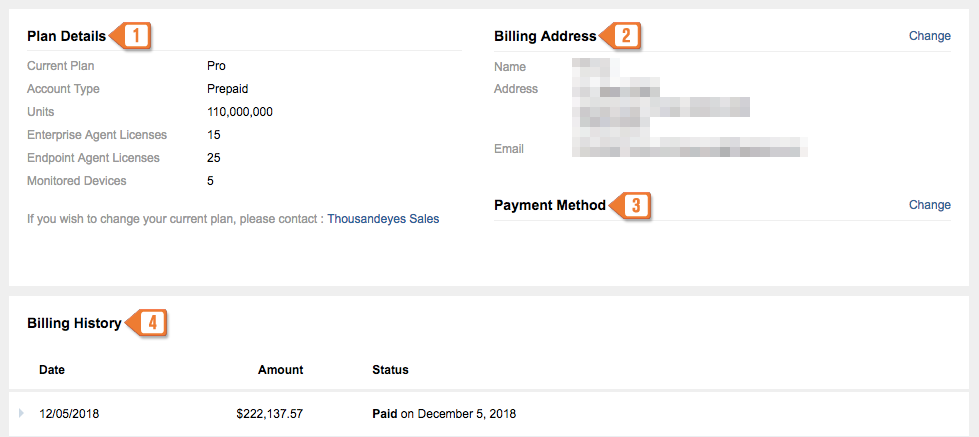Change the Payment Method
The width and height of the screenshot is (979, 437).
pyautogui.click(x=930, y=205)
